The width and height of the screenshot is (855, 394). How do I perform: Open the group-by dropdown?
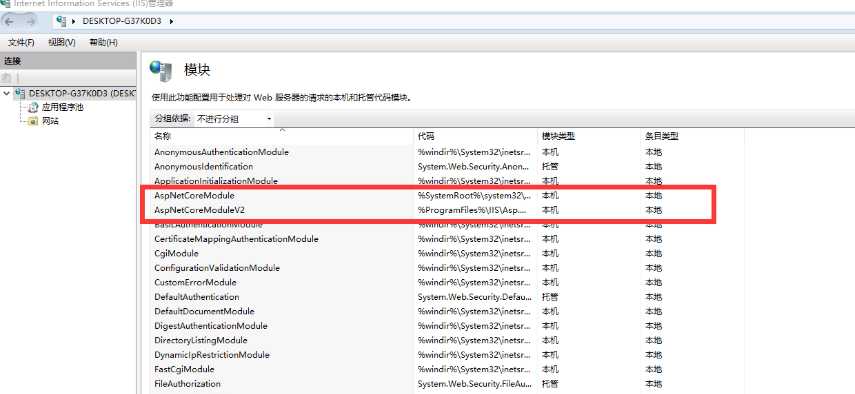234,119
